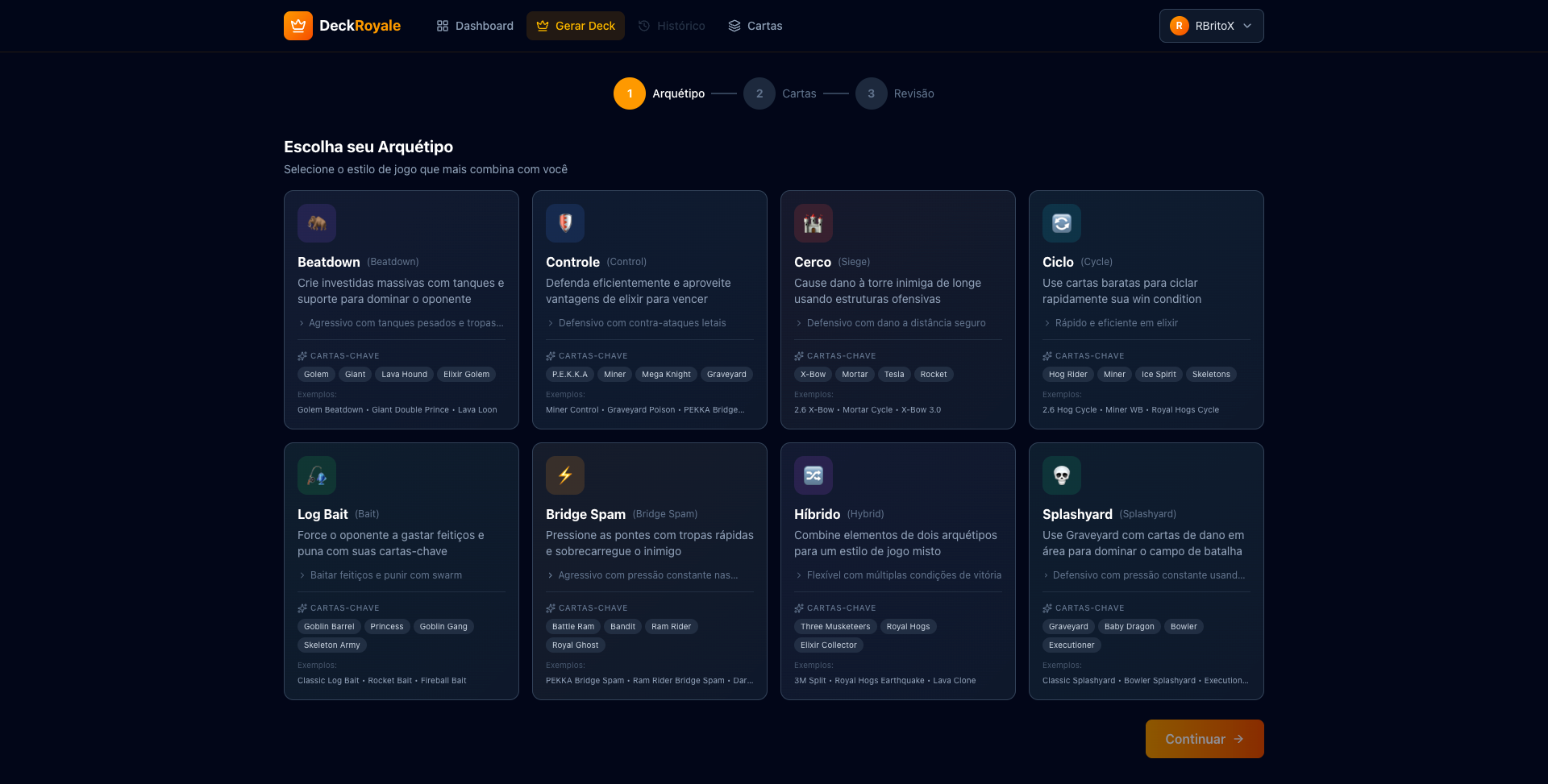Open the Dashboard menu item
The width and height of the screenshot is (1548, 784).
(x=475, y=26)
